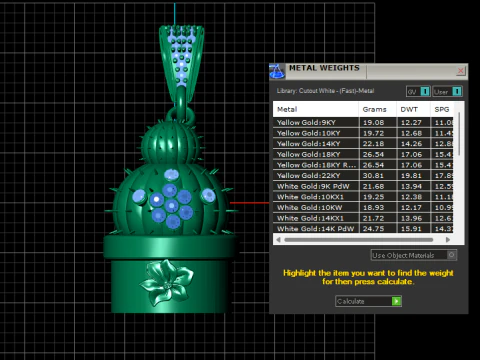Viewport: 480px width, 360px height.
Task: Click the Calculate button
Action: [368, 301]
